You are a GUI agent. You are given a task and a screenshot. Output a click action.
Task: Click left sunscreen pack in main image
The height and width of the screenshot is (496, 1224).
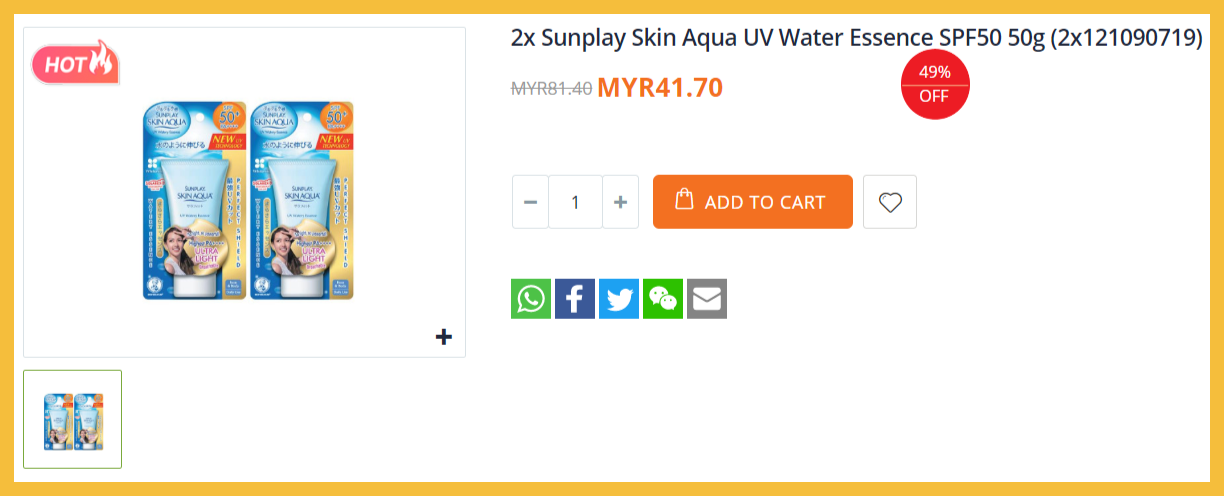pos(194,200)
